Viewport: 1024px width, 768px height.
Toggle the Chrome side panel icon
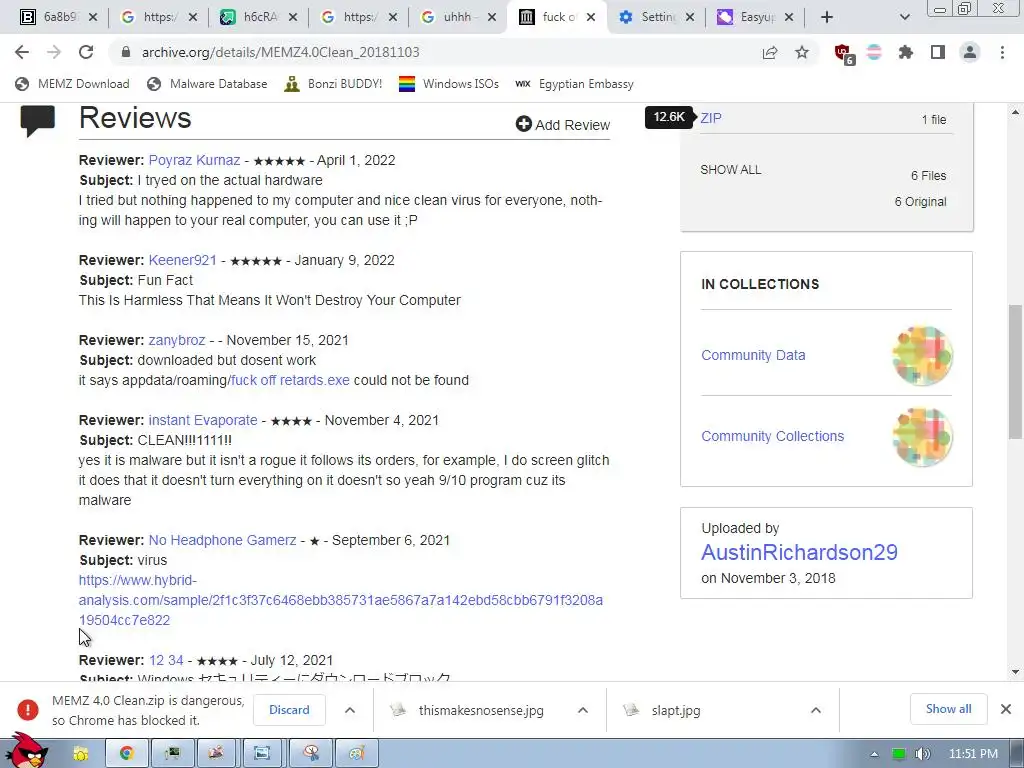938,52
